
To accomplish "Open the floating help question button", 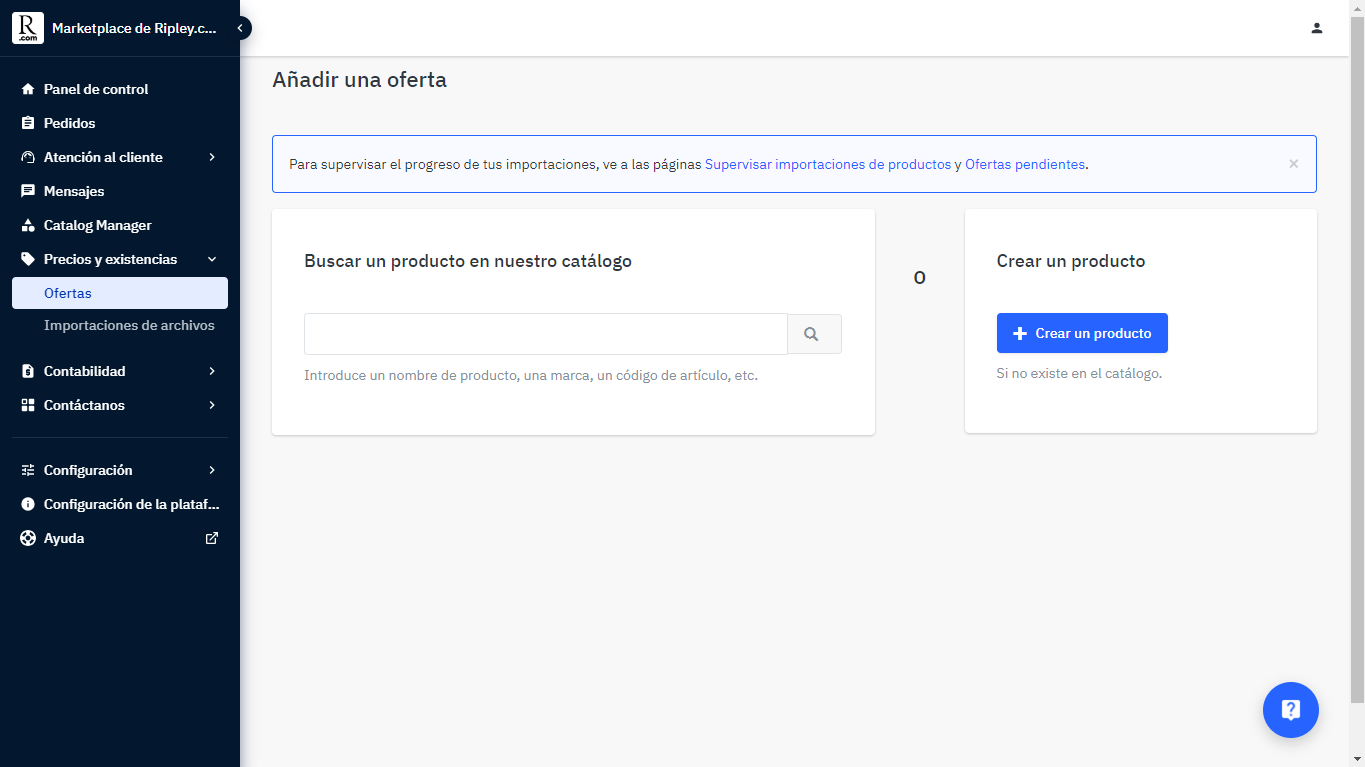I will click(x=1291, y=710).
